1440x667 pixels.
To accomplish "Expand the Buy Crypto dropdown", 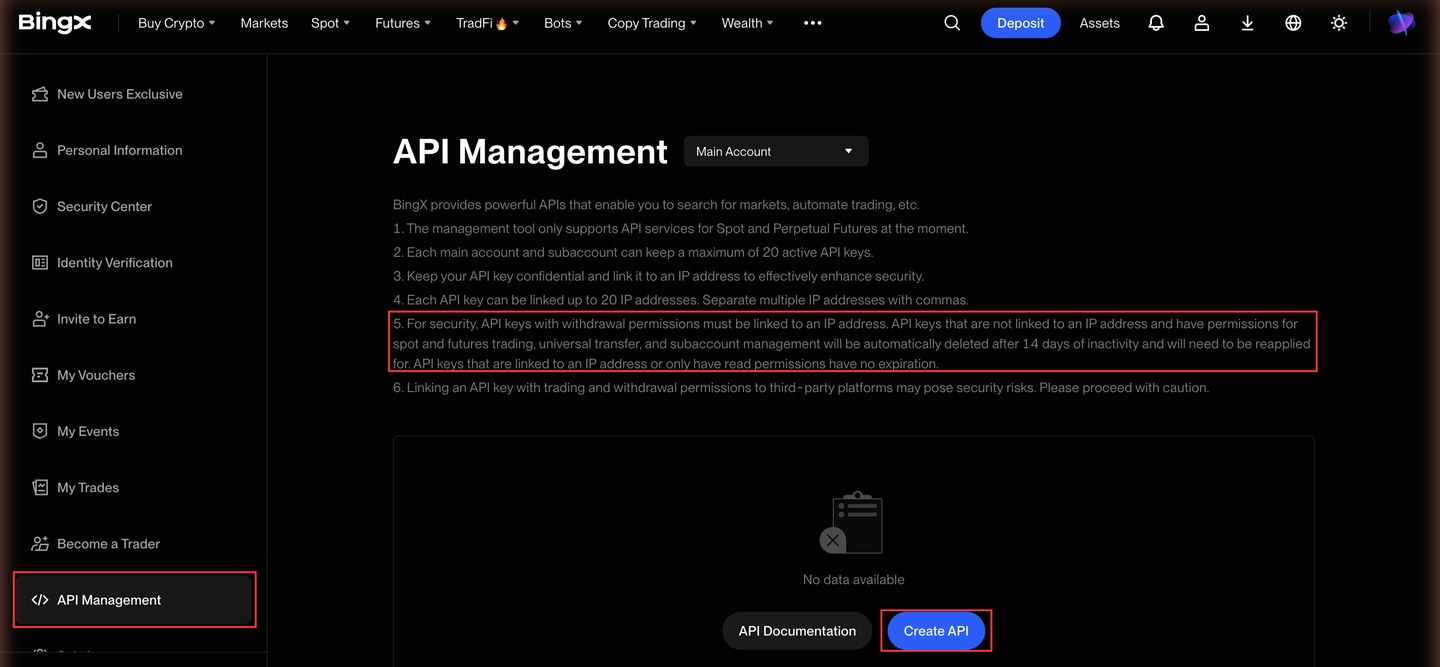I will pos(177,23).
